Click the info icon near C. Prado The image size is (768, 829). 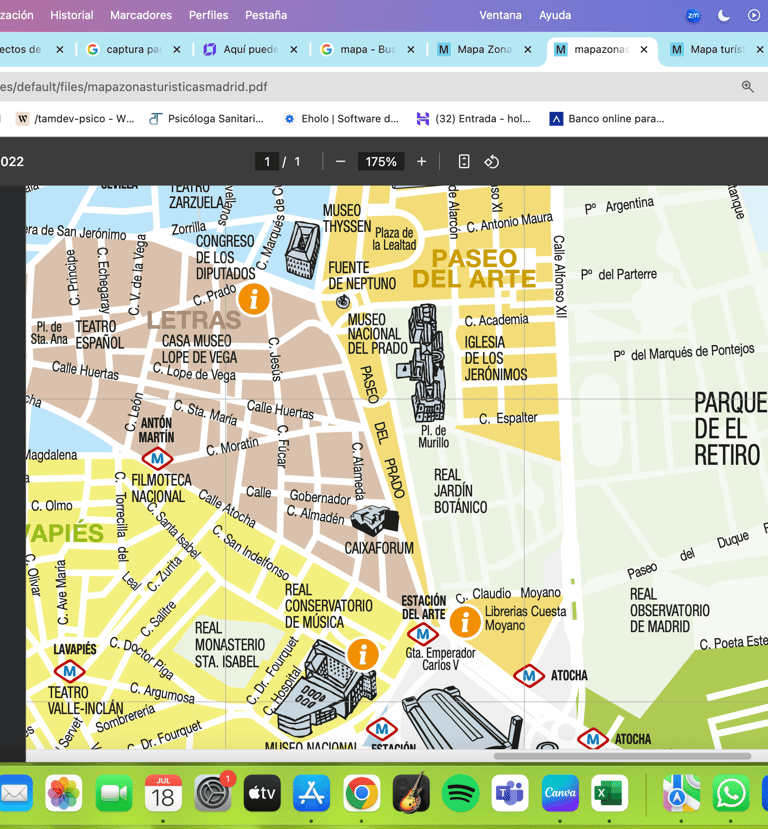point(254,299)
